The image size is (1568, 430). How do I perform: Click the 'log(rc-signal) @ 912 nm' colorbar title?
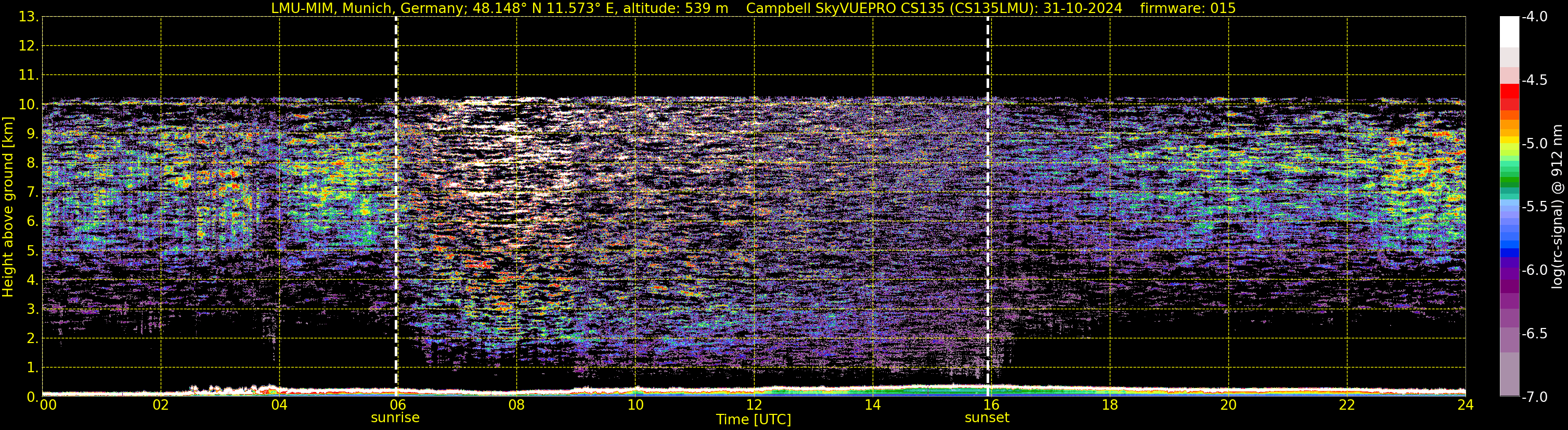pos(1557,207)
